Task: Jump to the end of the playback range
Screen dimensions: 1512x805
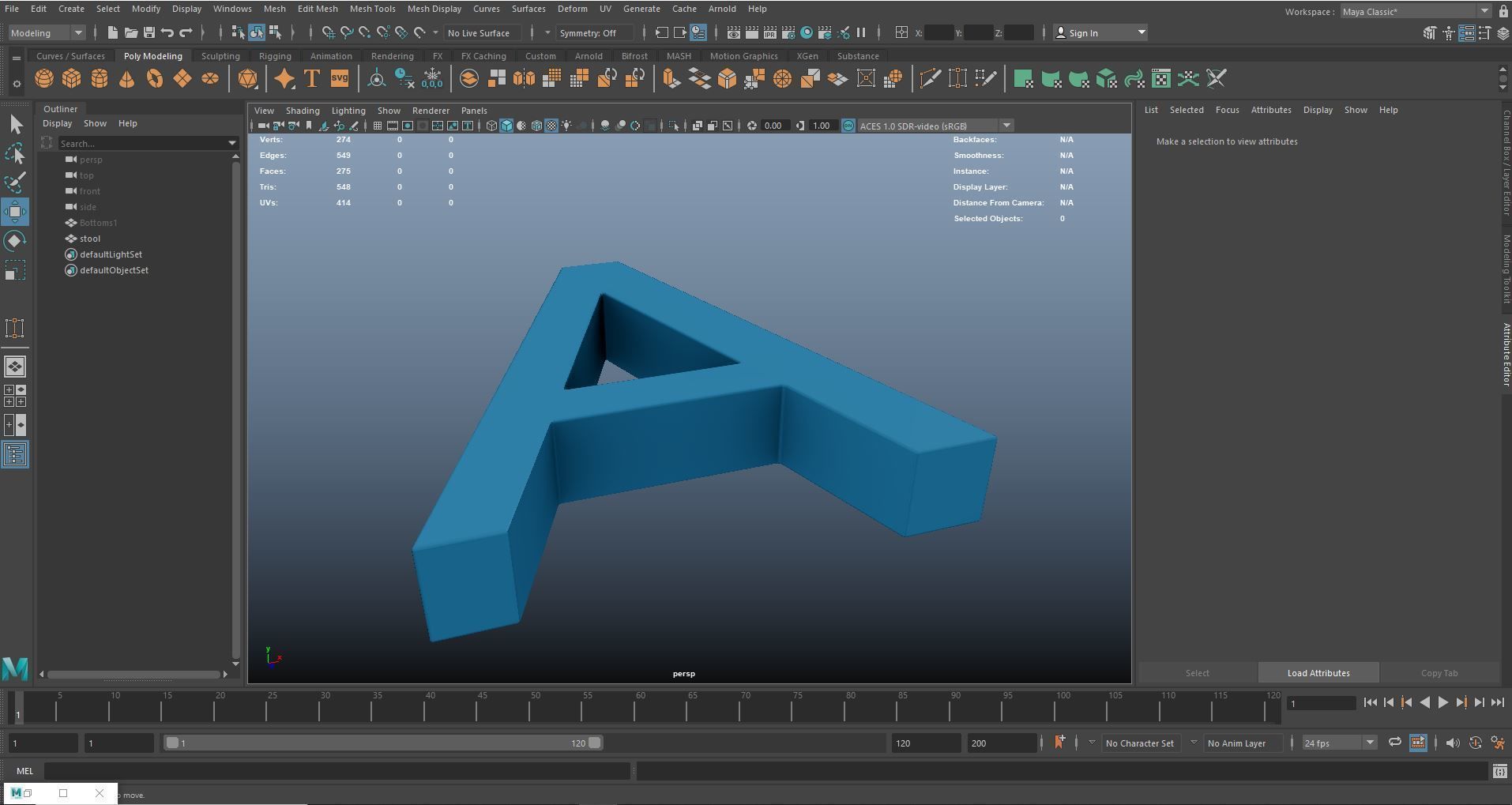Action: [x=1498, y=702]
